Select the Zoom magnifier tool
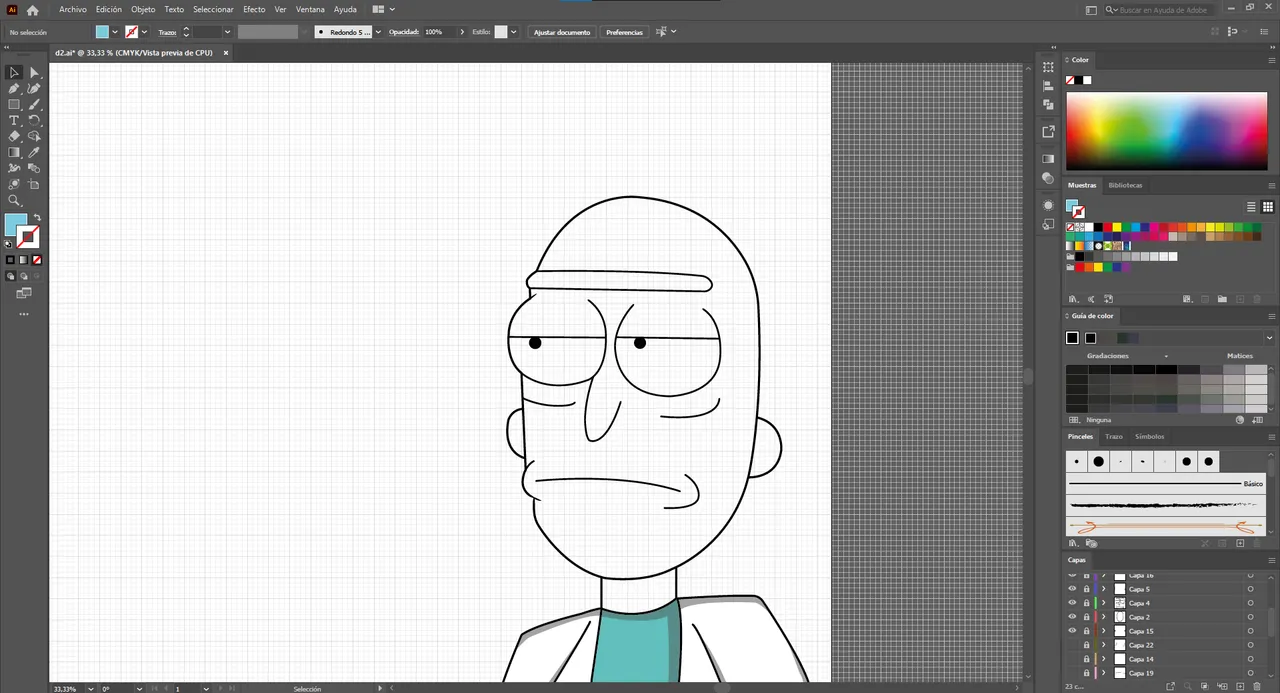Image resolution: width=1280 pixels, height=693 pixels. pyautogui.click(x=14, y=200)
